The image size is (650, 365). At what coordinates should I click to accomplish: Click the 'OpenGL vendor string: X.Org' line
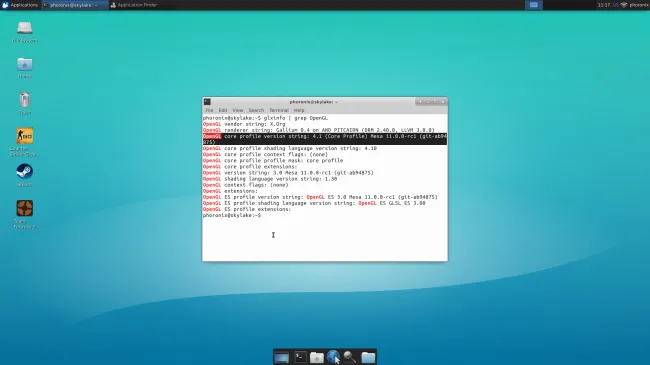[x=244, y=124]
